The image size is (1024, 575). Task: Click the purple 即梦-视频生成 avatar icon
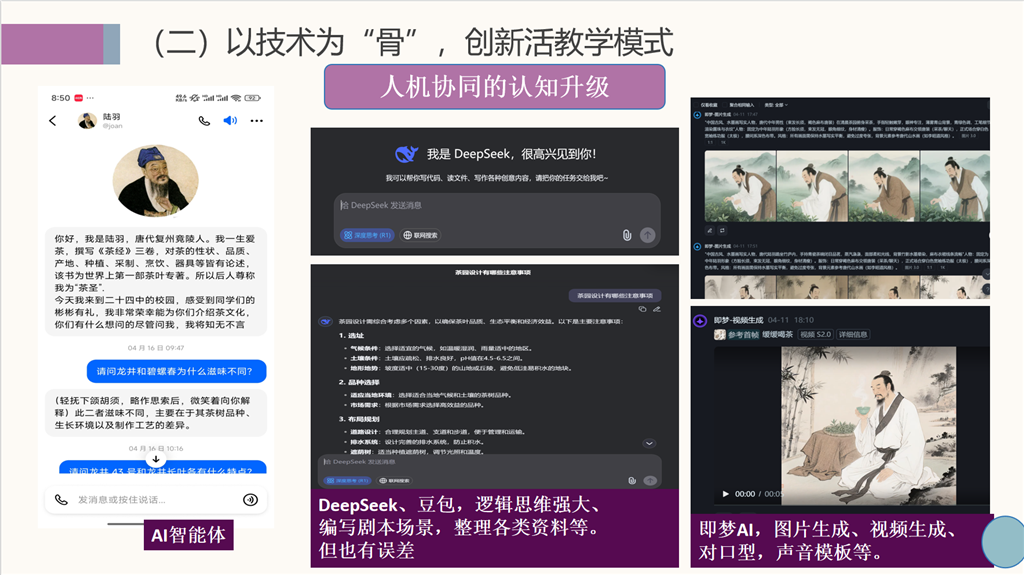point(700,321)
